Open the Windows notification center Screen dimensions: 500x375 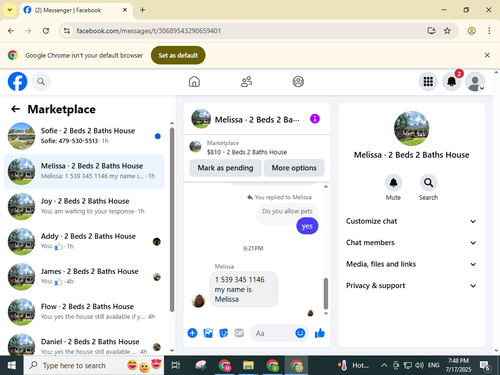[485, 366]
